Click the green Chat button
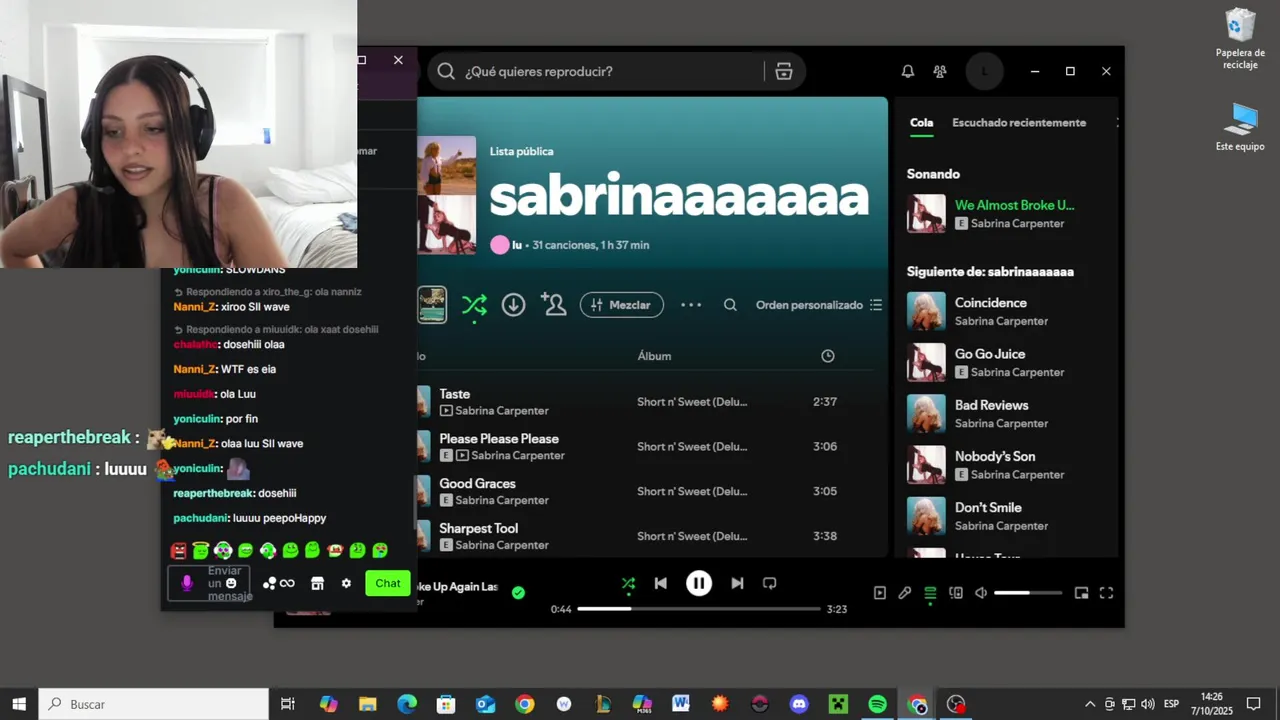This screenshot has width=1280, height=720. [x=388, y=583]
